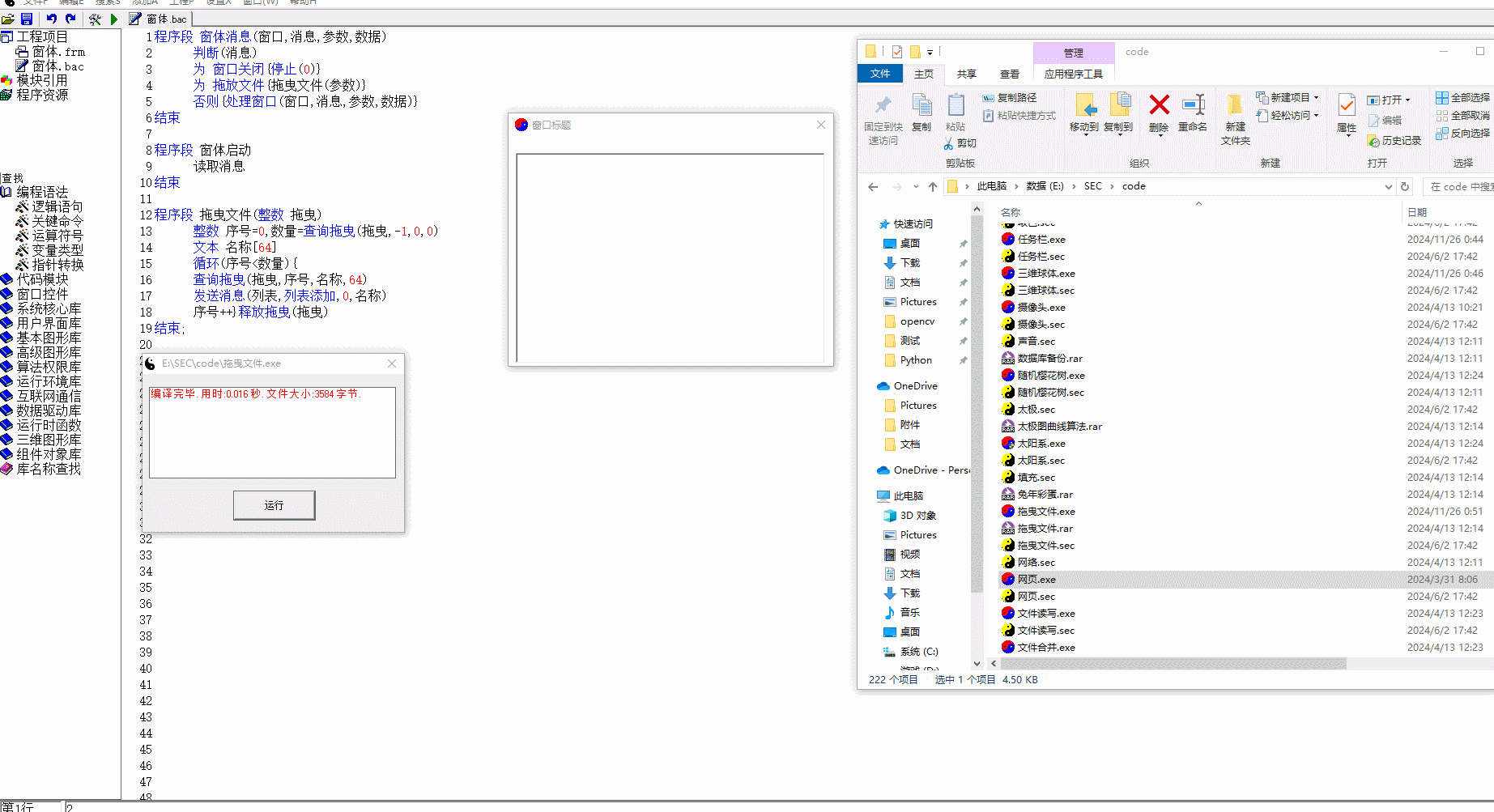
Task: Undo last edit in IDE toolbar
Action: coord(51,19)
